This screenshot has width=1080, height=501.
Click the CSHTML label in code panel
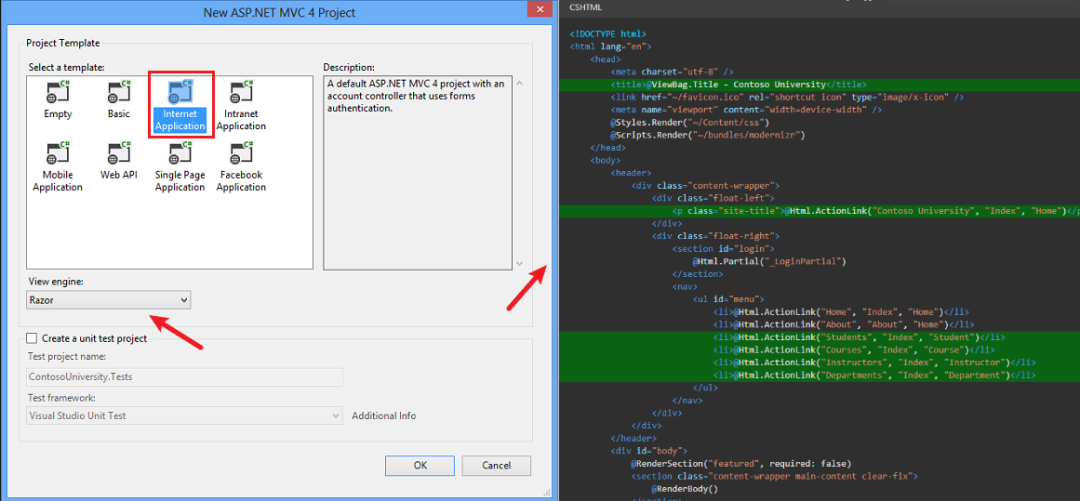click(586, 7)
